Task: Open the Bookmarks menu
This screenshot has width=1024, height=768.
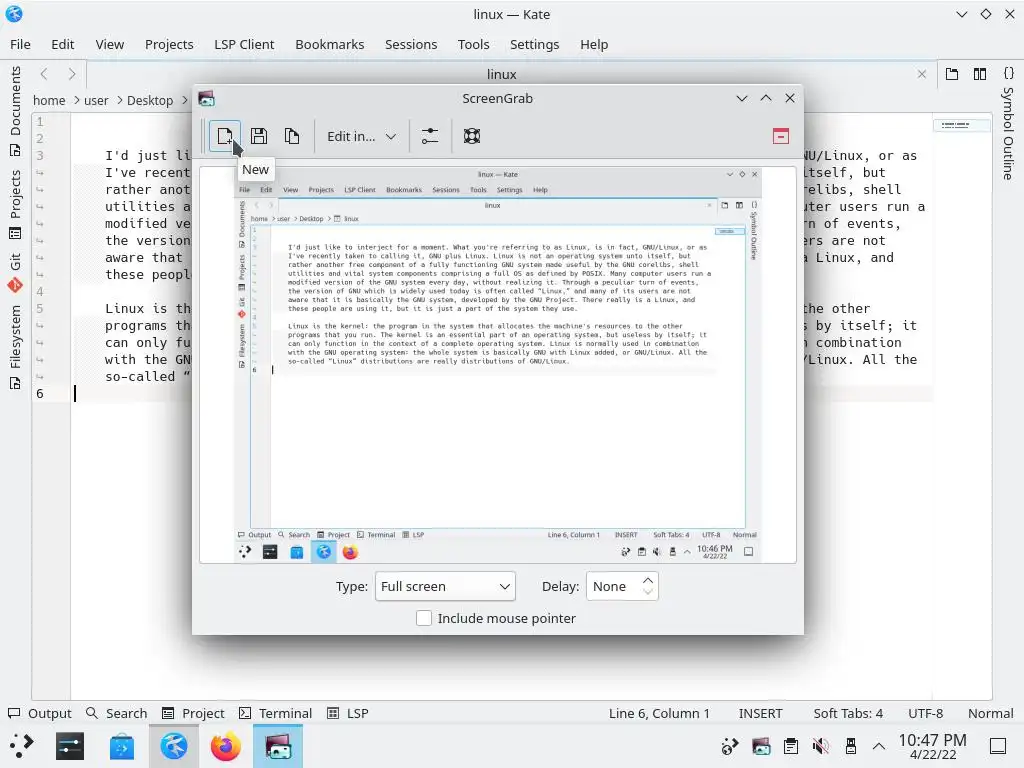Action: (x=330, y=44)
